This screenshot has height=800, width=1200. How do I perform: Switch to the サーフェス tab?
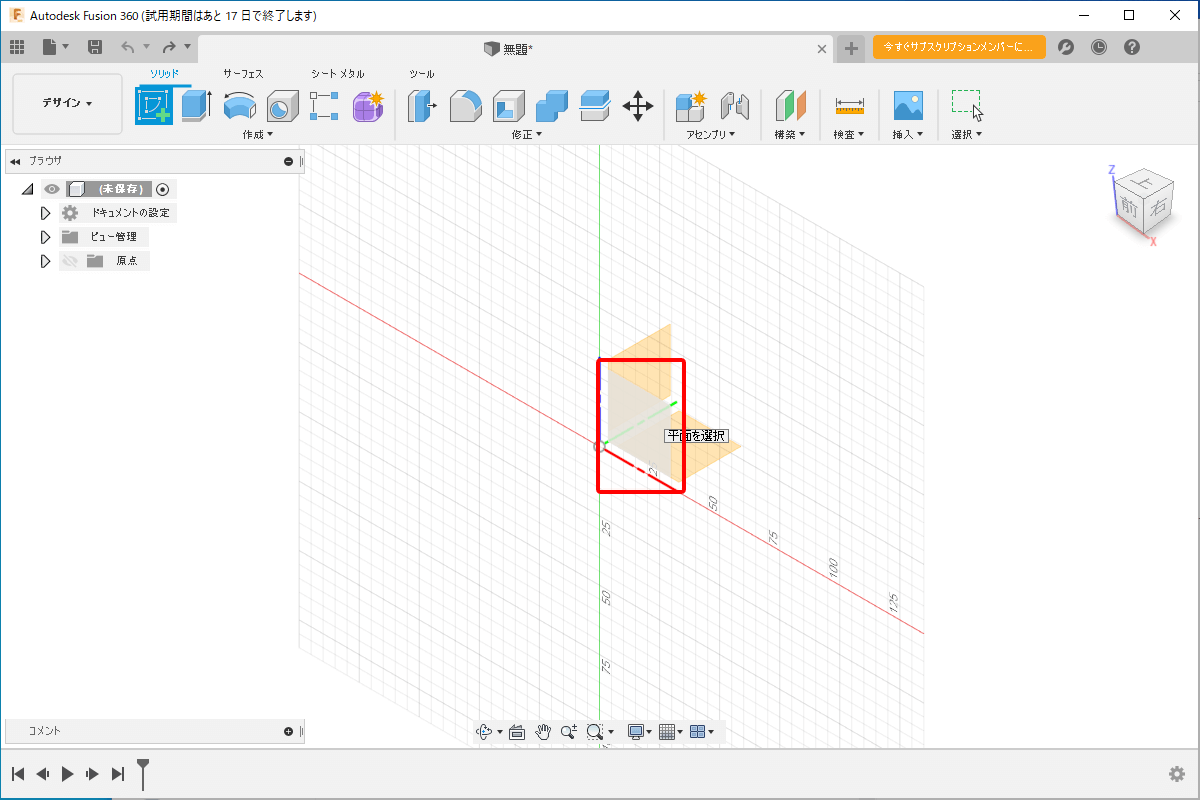(243, 74)
